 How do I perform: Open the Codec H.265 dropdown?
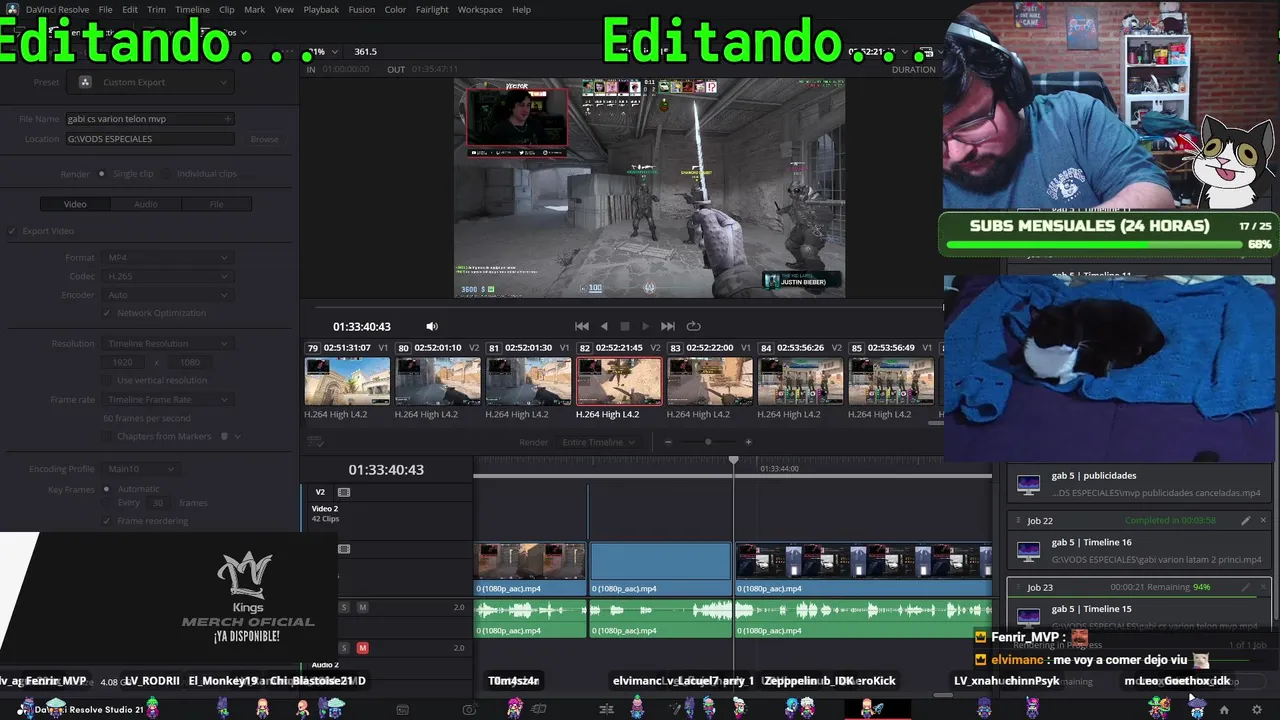tap(167, 276)
